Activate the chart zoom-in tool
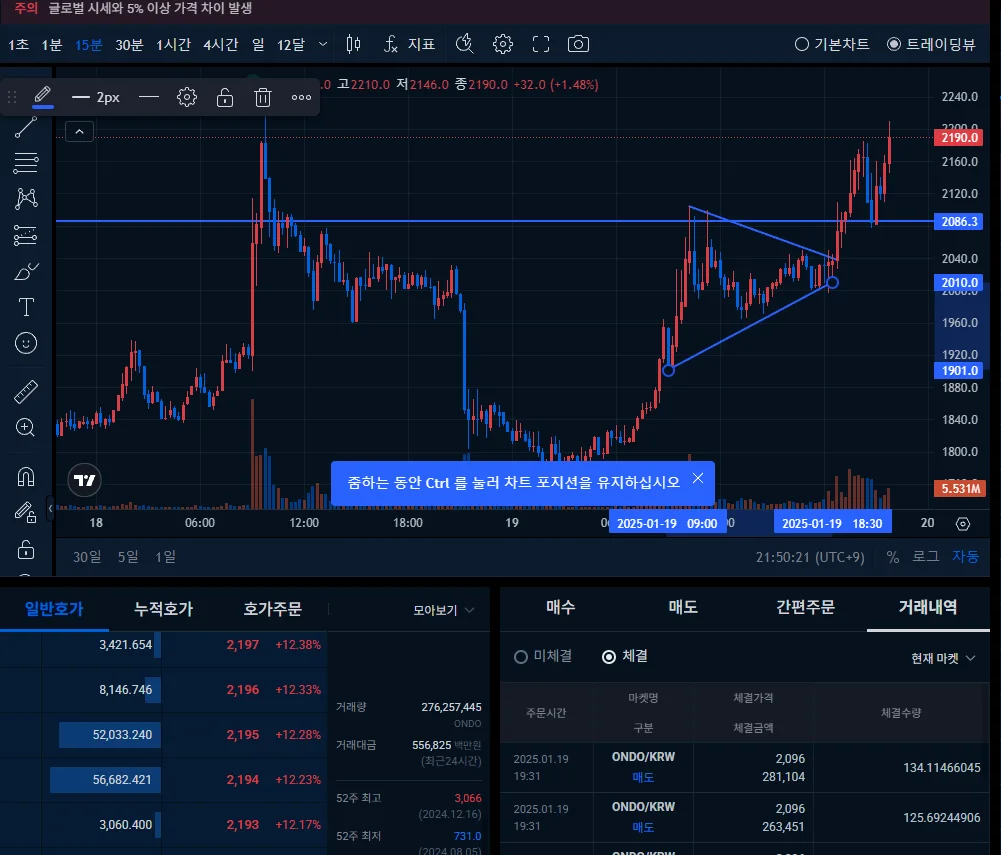This screenshot has width=1001, height=855. (26, 427)
